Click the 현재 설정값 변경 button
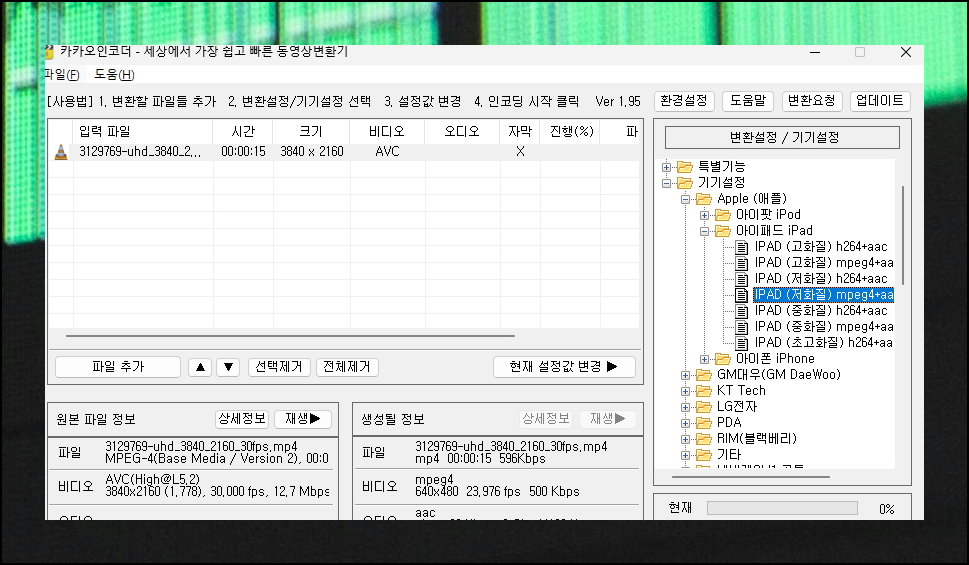Viewport: 969px width, 565px height. (x=564, y=367)
